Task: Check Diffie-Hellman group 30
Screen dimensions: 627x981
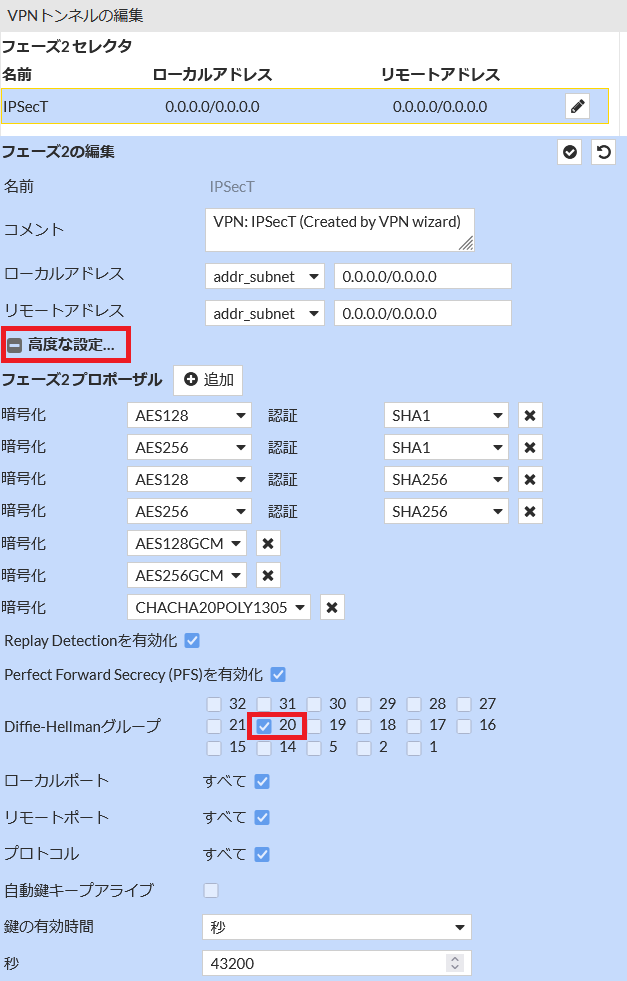Action: click(x=314, y=704)
